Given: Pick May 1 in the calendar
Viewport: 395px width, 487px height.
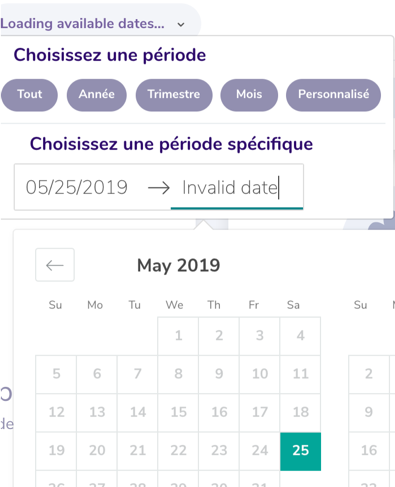Looking at the screenshot, I should (x=178, y=336).
